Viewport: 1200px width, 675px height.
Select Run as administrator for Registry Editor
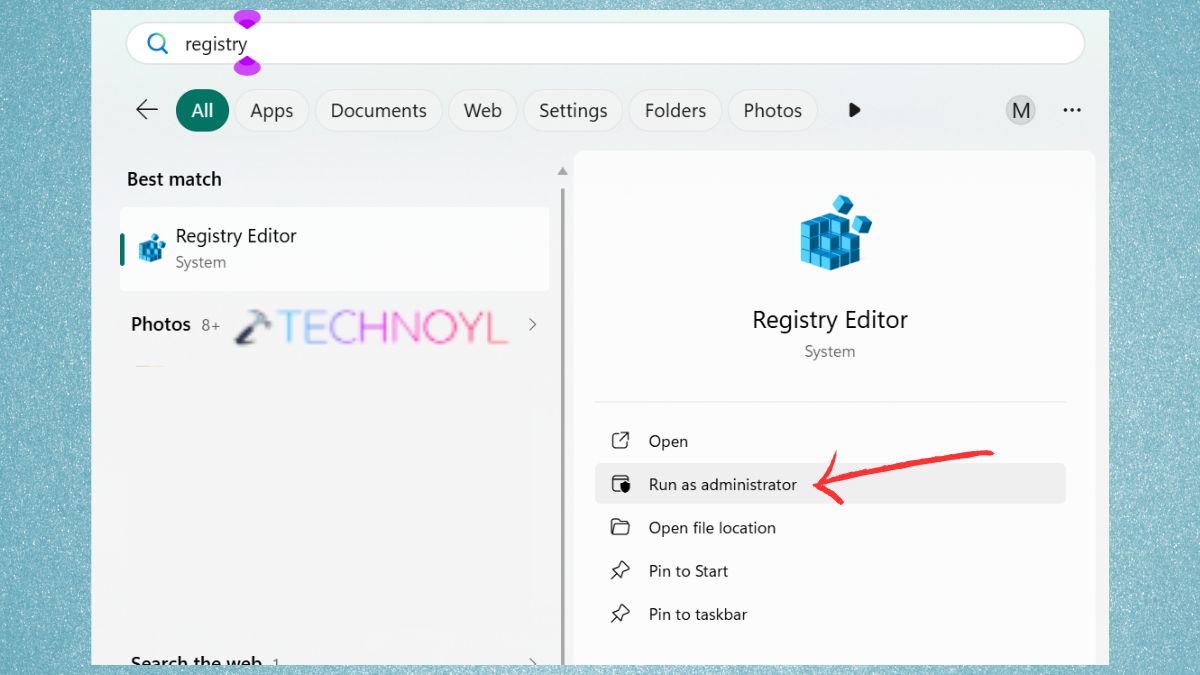722,483
